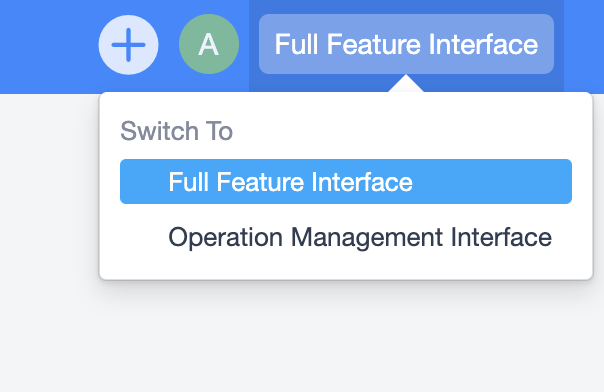Viewport: 604px width, 392px height.
Task: Select highlighted Full Feature Interface option
Action: [346, 181]
